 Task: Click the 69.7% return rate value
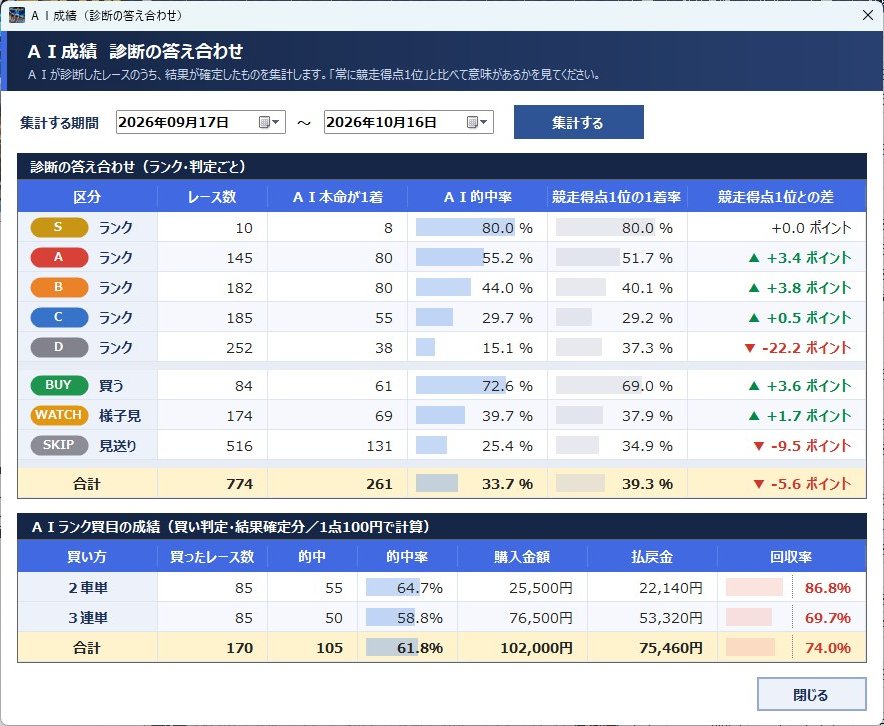828,618
